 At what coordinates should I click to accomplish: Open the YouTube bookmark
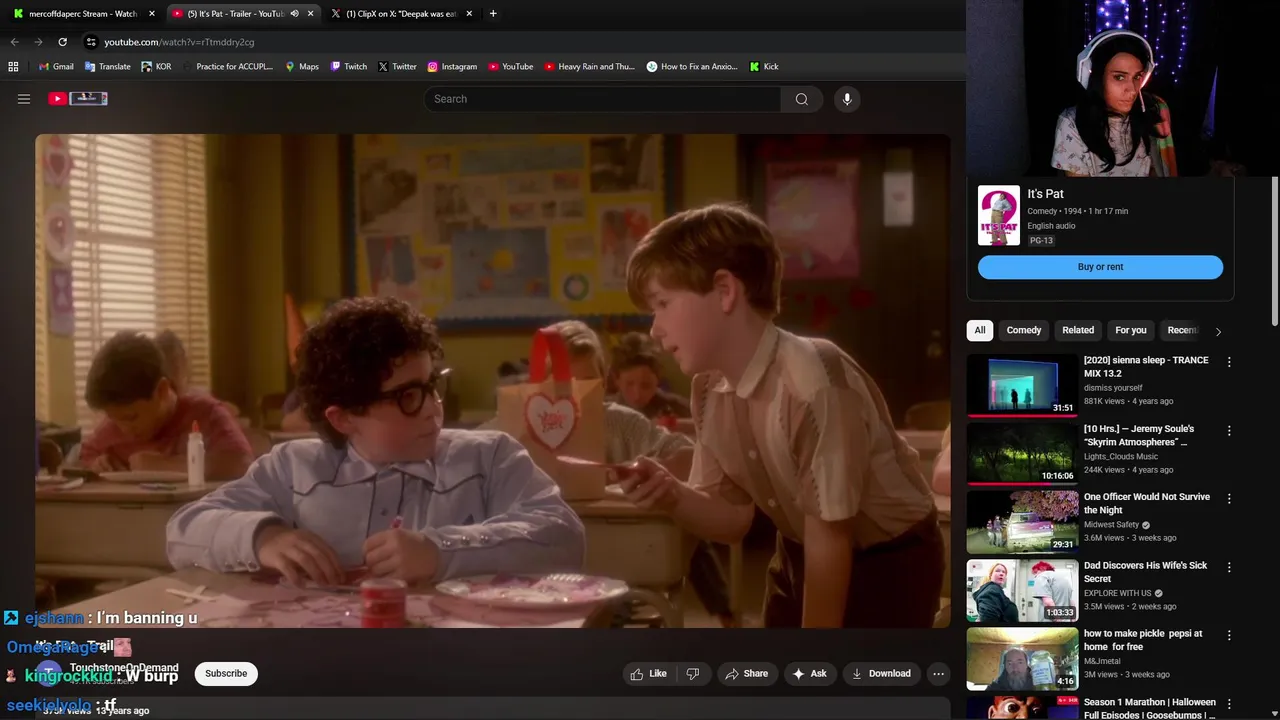coord(511,67)
